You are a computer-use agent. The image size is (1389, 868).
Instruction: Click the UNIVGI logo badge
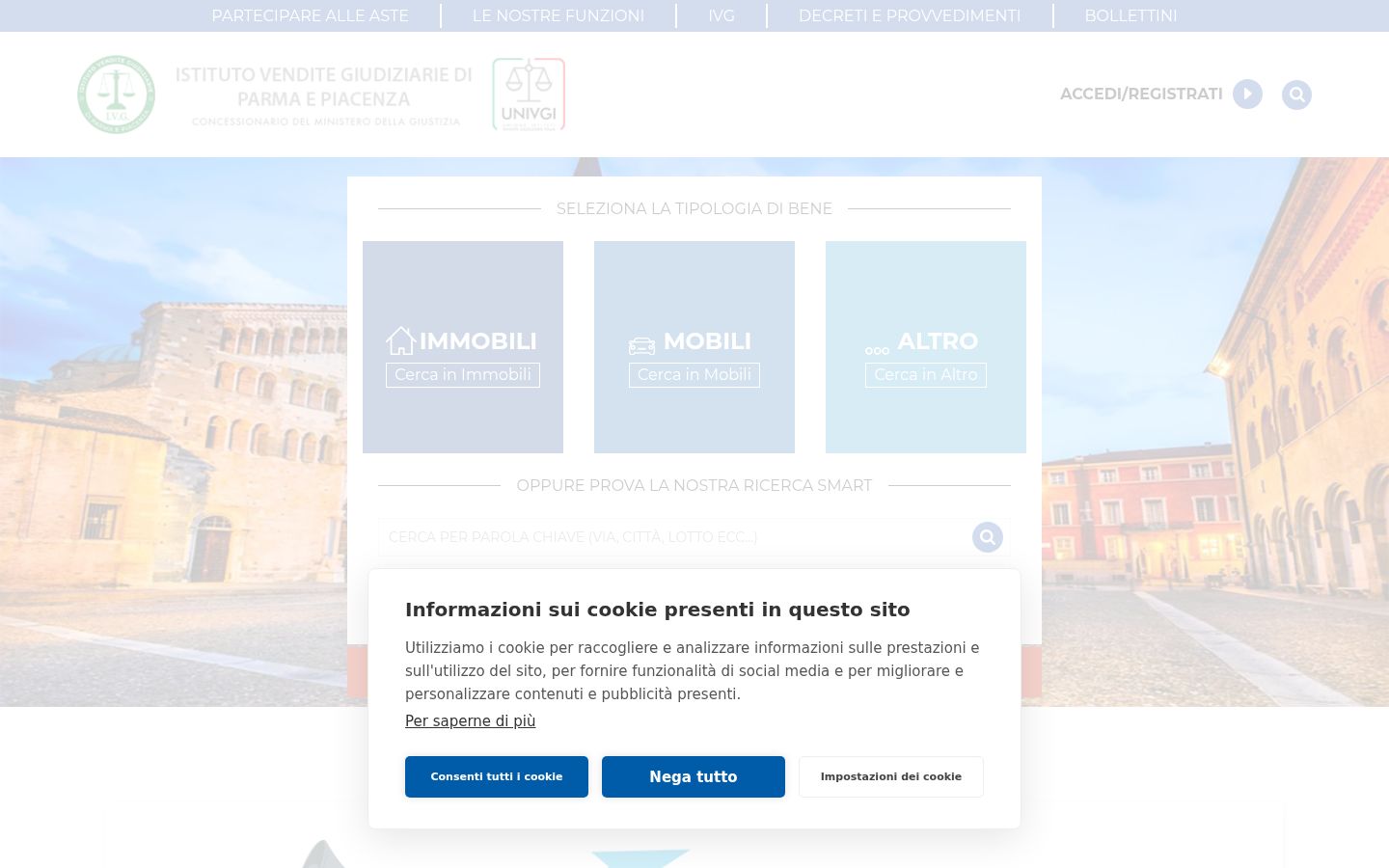529,95
